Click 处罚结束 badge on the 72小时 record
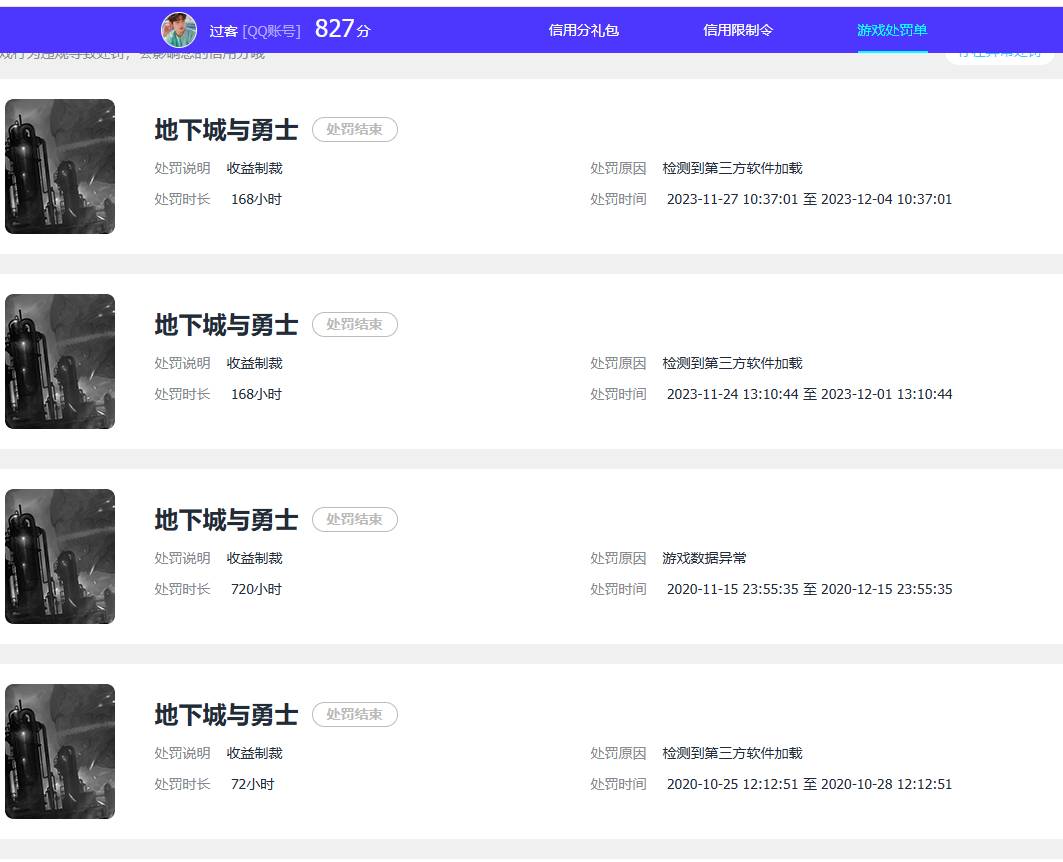The width and height of the screenshot is (1063, 862). [355, 715]
